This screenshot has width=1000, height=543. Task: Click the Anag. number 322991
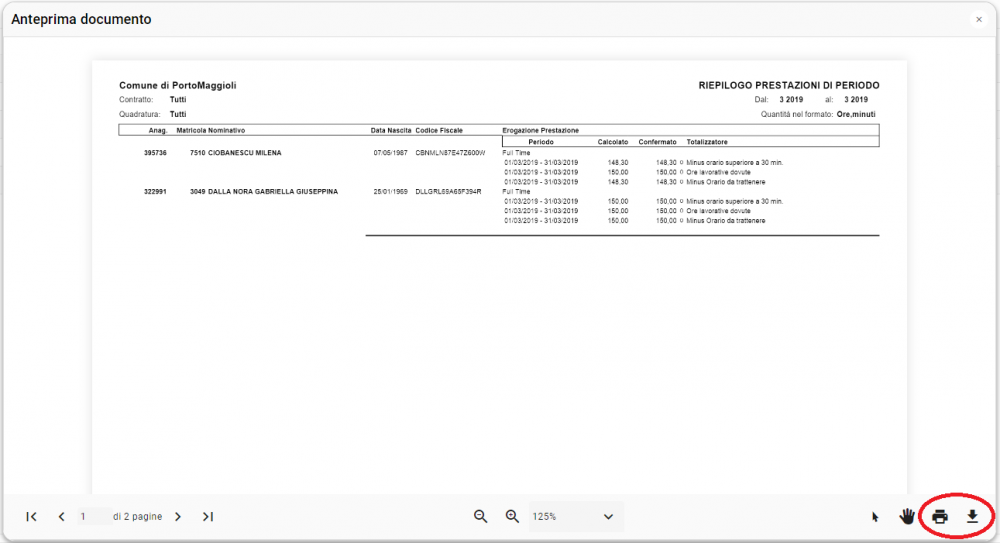click(155, 191)
